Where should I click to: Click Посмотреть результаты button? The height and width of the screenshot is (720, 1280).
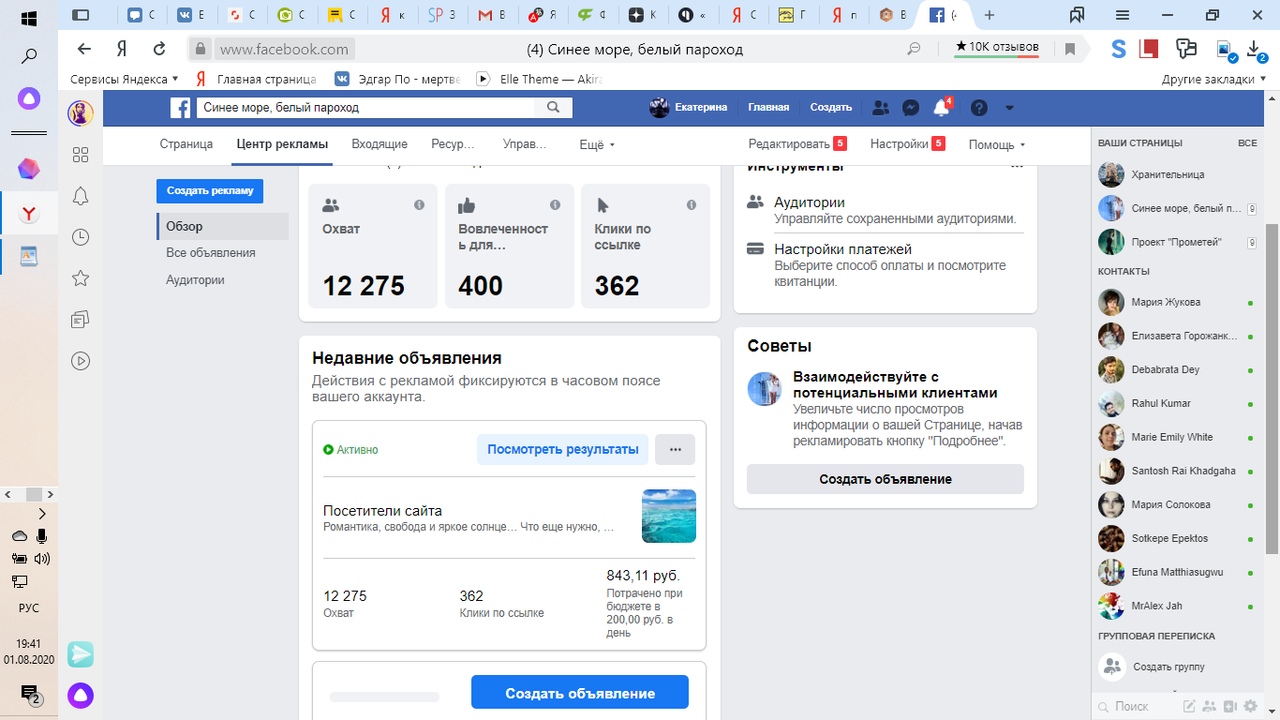[563, 450]
